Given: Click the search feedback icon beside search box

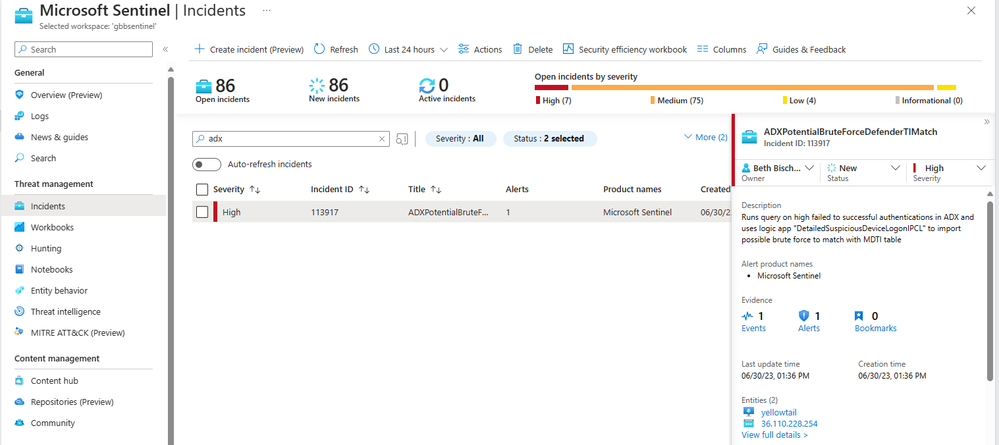Looking at the screenshot, I should [401, 139].
